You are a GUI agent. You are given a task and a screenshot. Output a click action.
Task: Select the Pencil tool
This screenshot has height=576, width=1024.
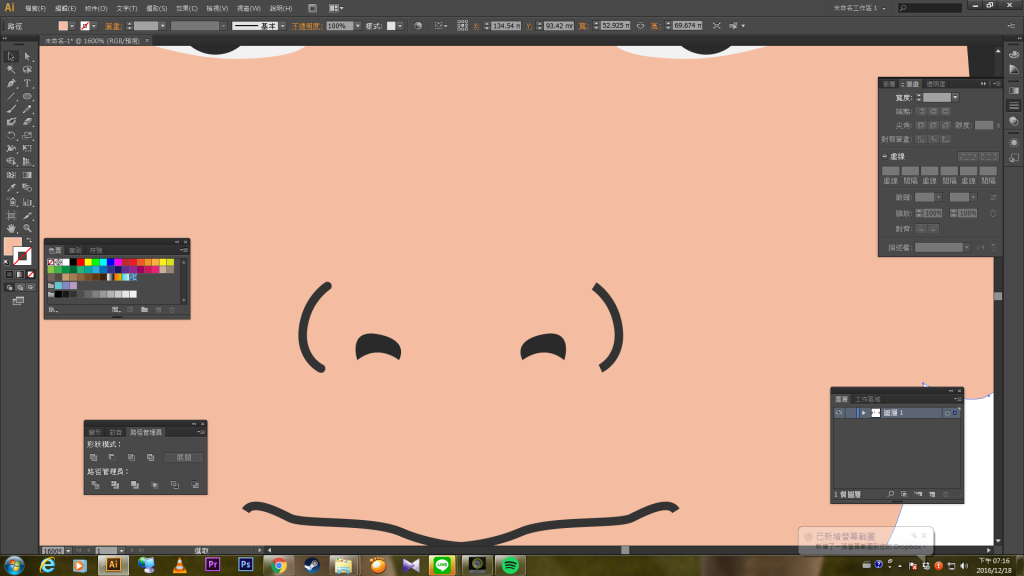tap(27, 109)
